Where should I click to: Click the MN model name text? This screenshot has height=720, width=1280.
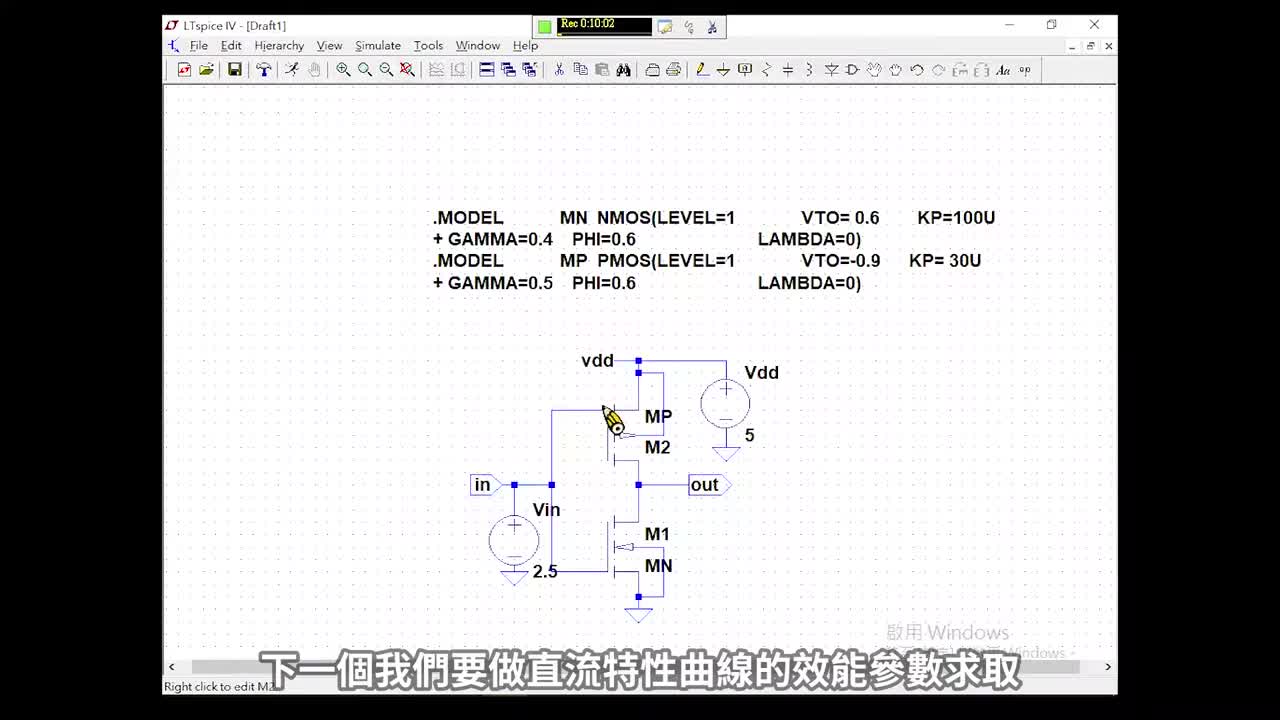click(x=658, y=566)
